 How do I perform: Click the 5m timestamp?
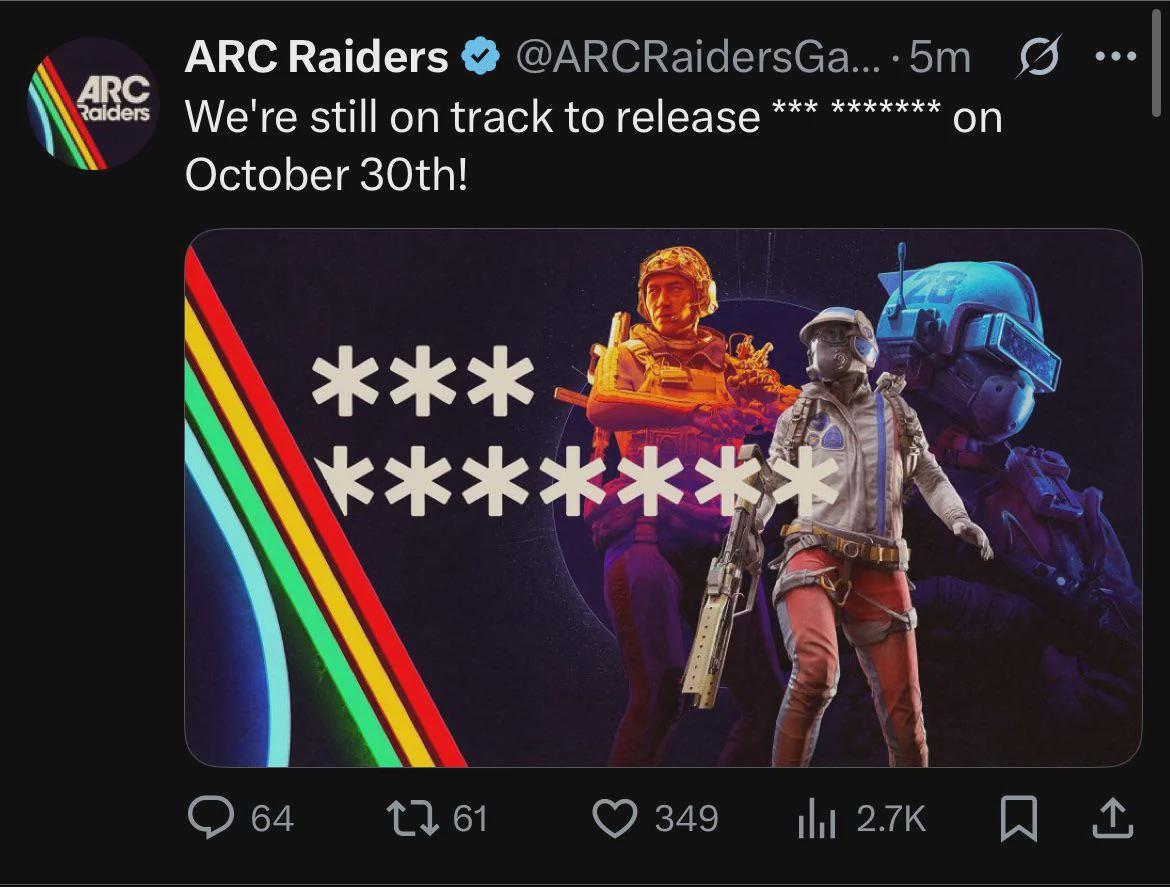[940, 57]
